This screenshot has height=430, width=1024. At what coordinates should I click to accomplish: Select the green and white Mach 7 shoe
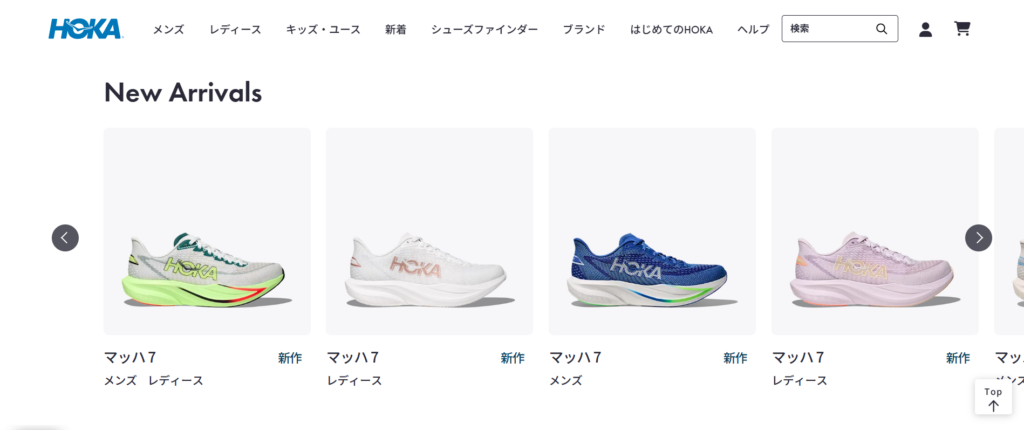click(x=207, y=231)
